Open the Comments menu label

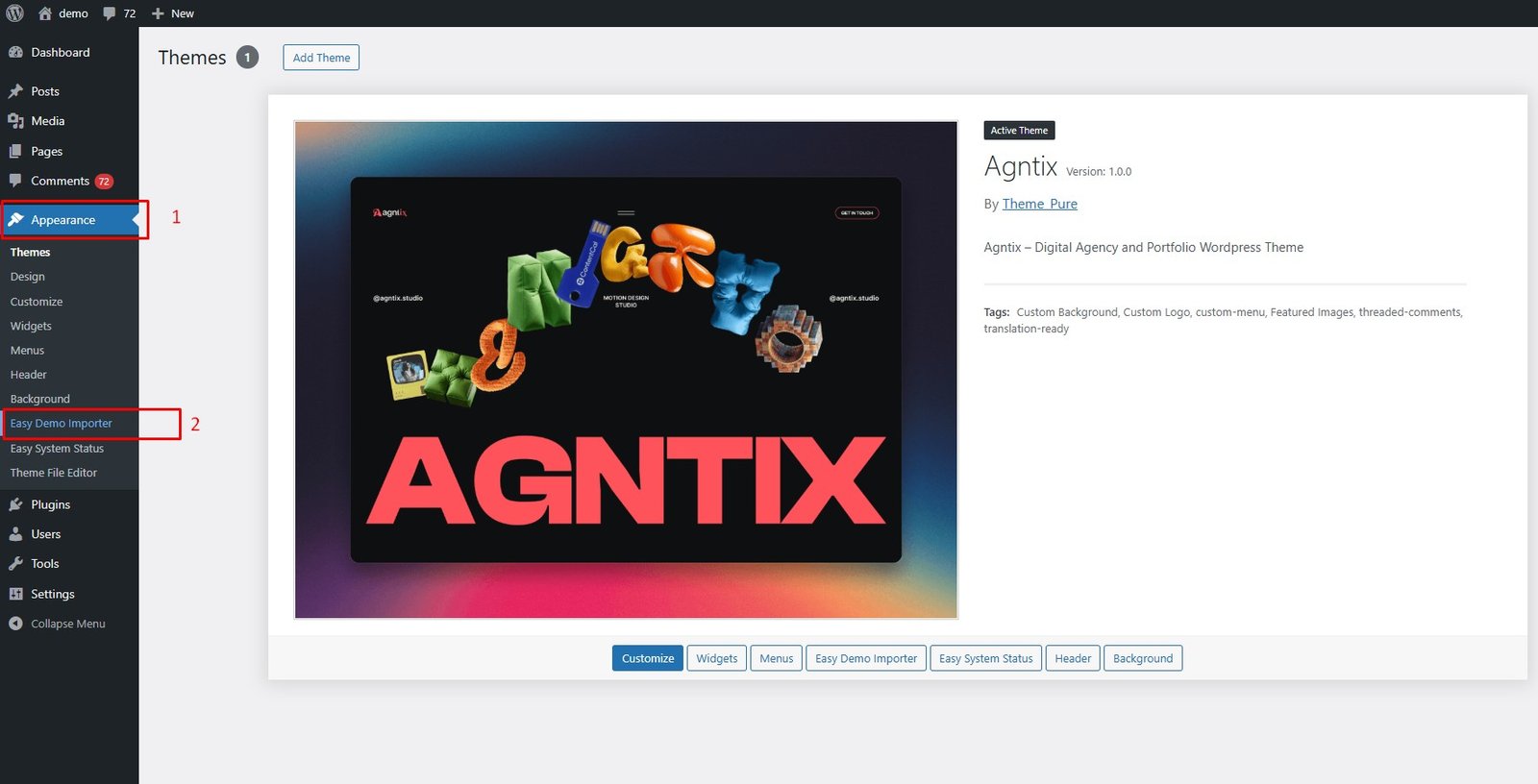(x=60, y=181)
